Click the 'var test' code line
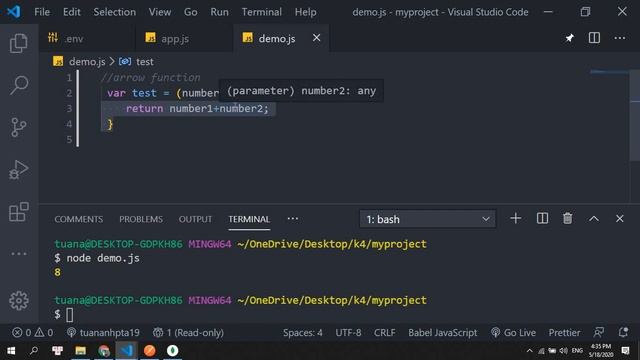 tap(163, 93)
